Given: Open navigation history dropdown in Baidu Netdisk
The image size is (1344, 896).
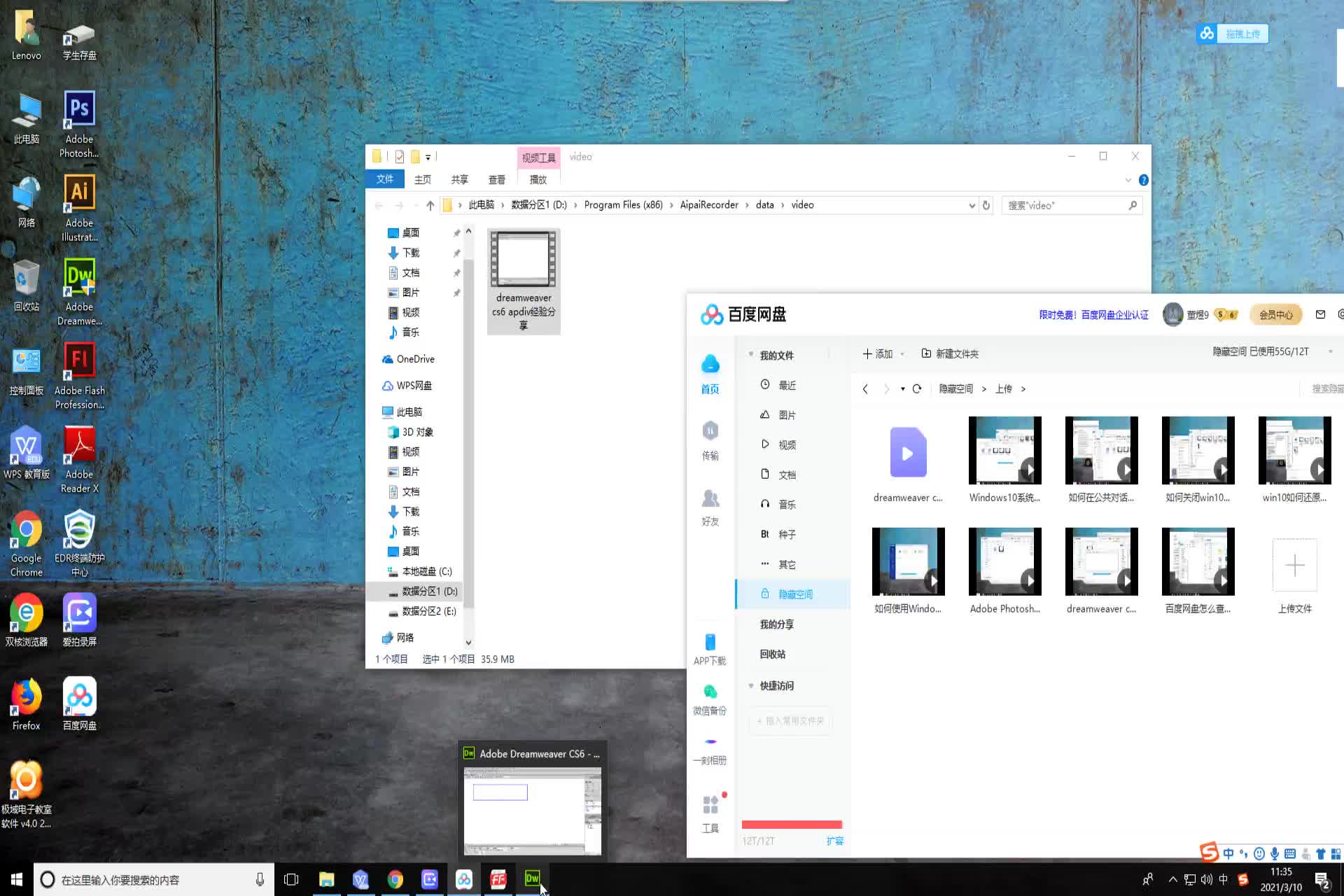Looking at the screenshot, I should click(x=902, y=388).
